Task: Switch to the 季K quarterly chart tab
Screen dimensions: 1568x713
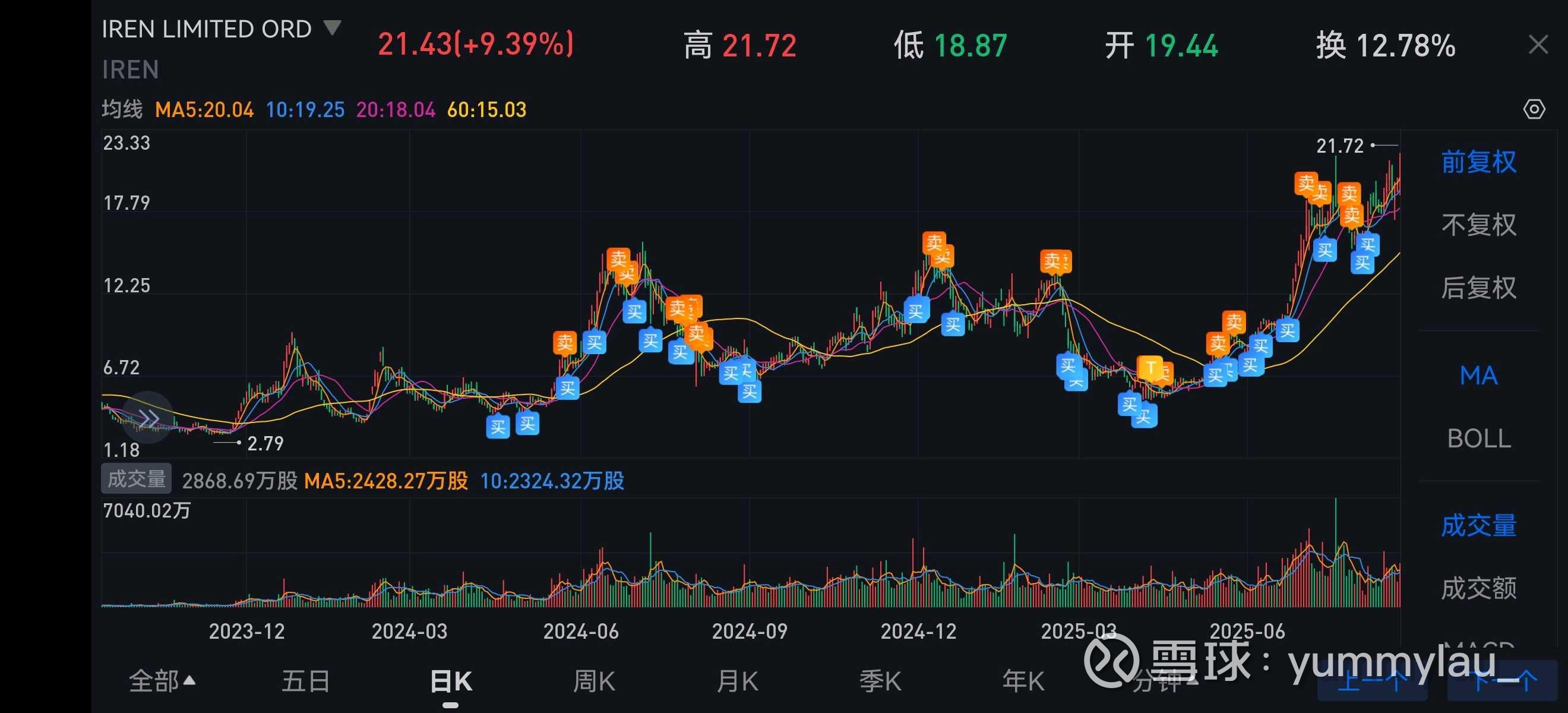Action: pyautogui.click(x=880, y=681)
